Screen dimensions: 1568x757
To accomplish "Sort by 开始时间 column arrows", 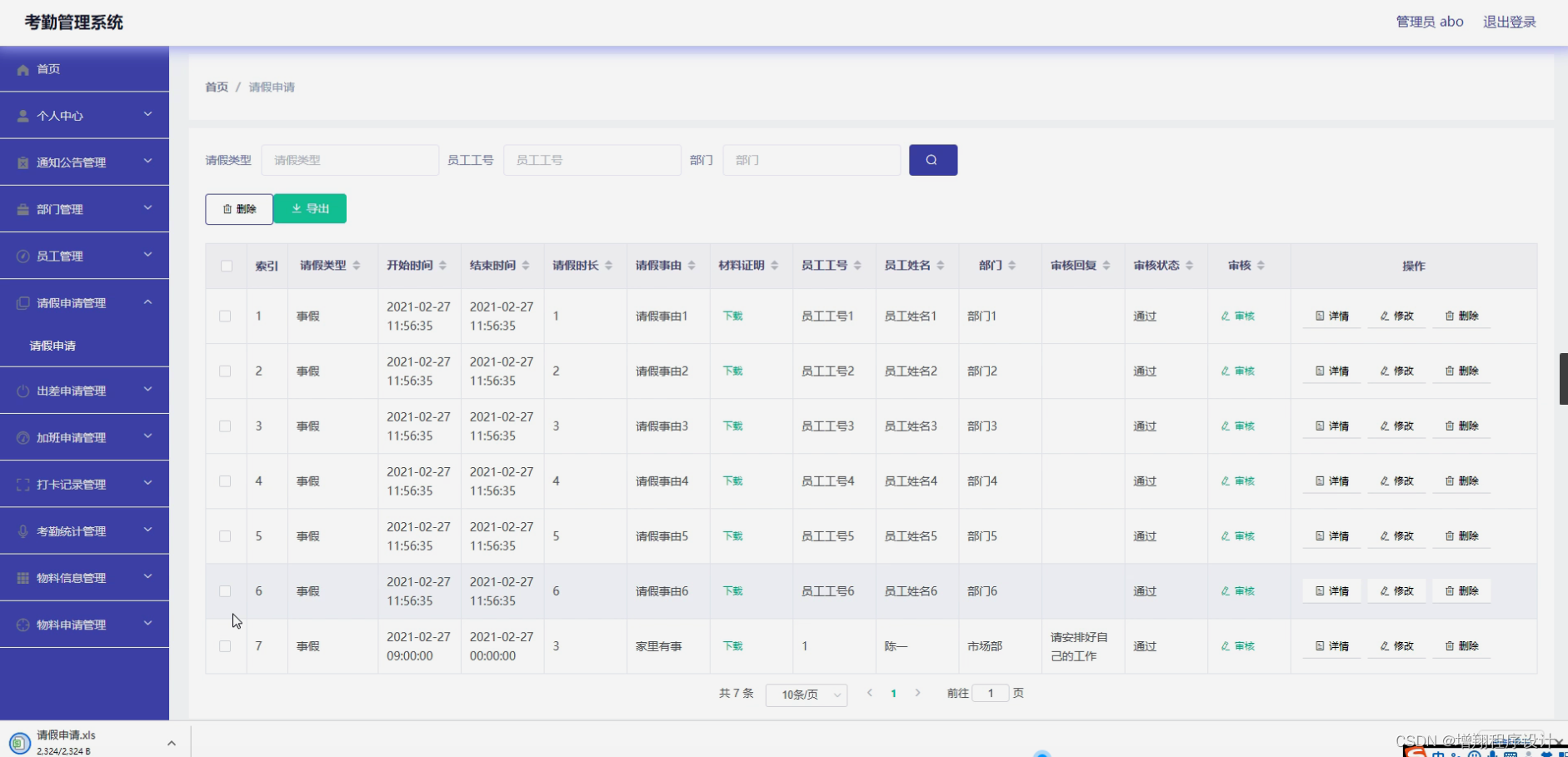I will point(442,266).
